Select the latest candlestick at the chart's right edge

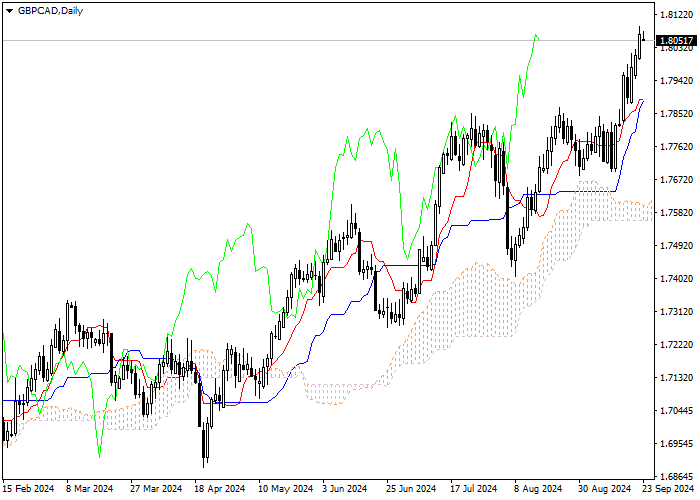[644, 36]
